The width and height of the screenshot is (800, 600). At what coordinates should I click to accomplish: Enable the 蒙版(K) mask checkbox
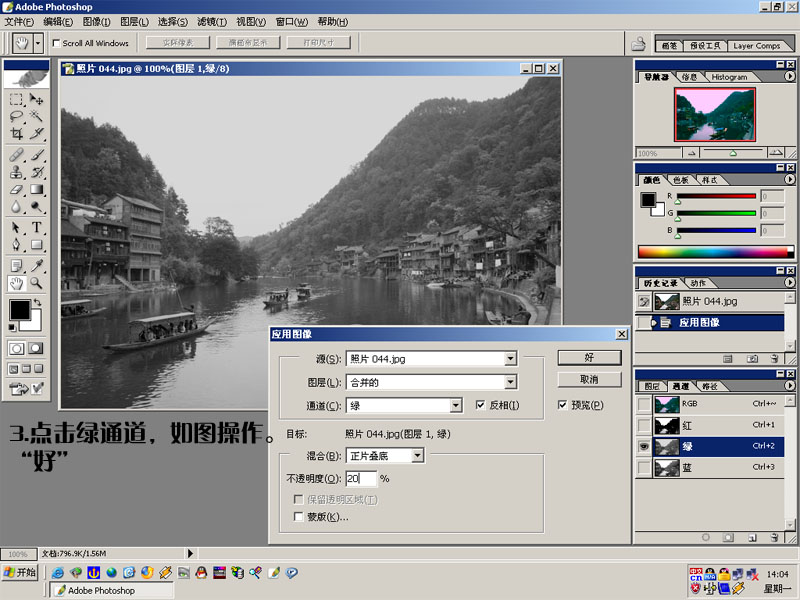pos(299,517)
